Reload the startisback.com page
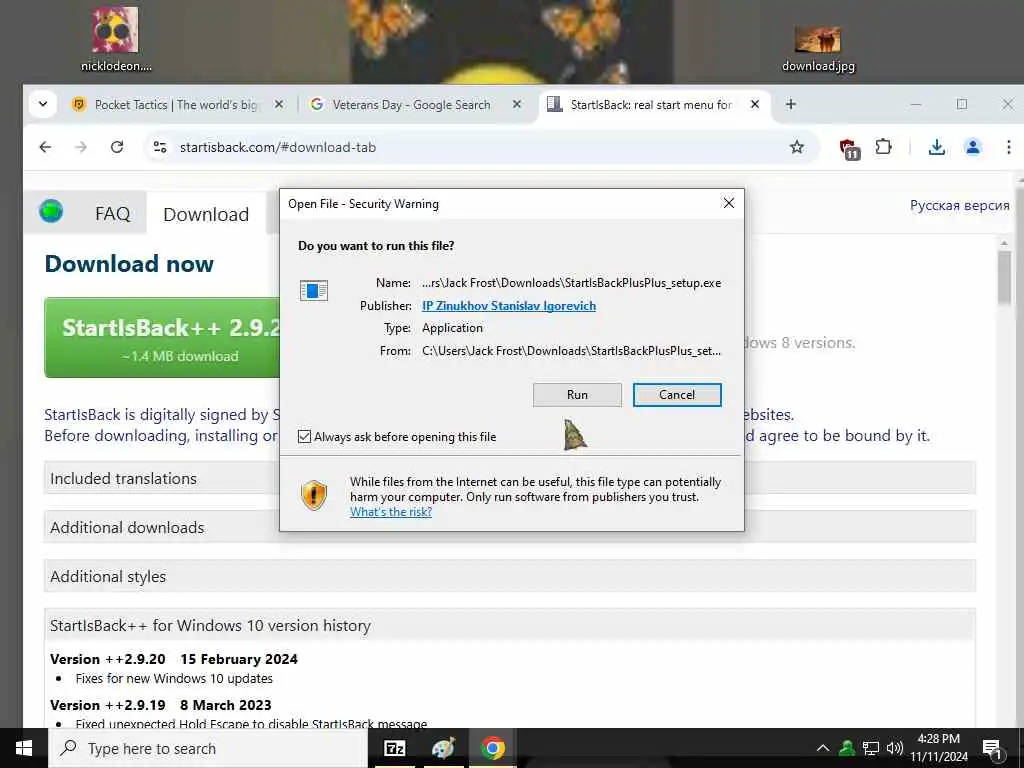The image size is (1024, 768). pyautogui.click(x=117, y=147)
